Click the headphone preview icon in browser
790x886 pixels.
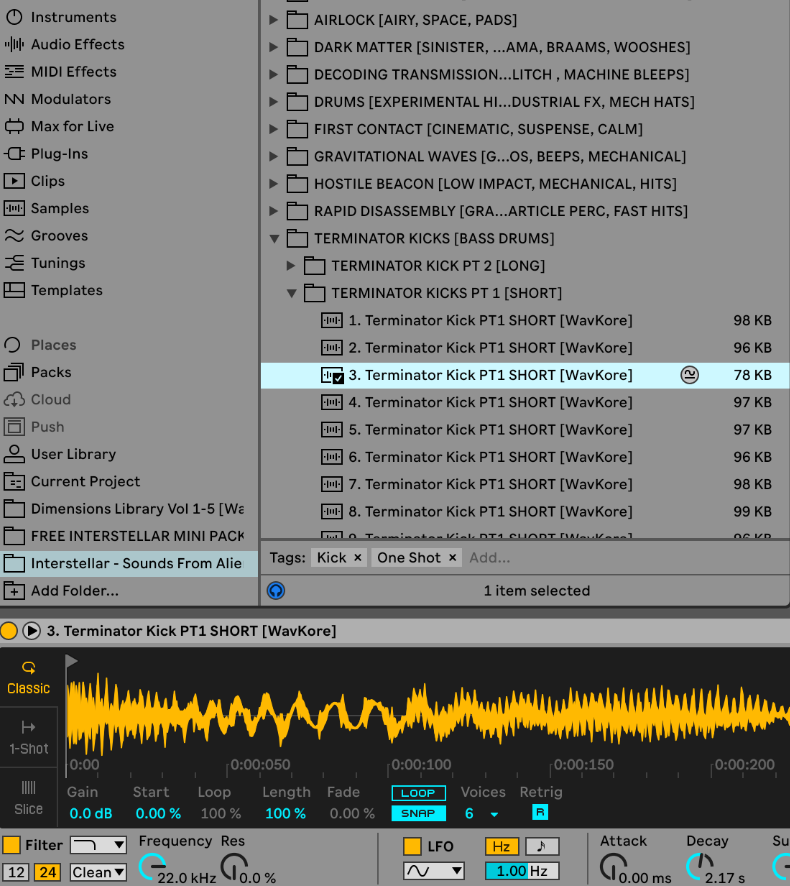point(276,591)
